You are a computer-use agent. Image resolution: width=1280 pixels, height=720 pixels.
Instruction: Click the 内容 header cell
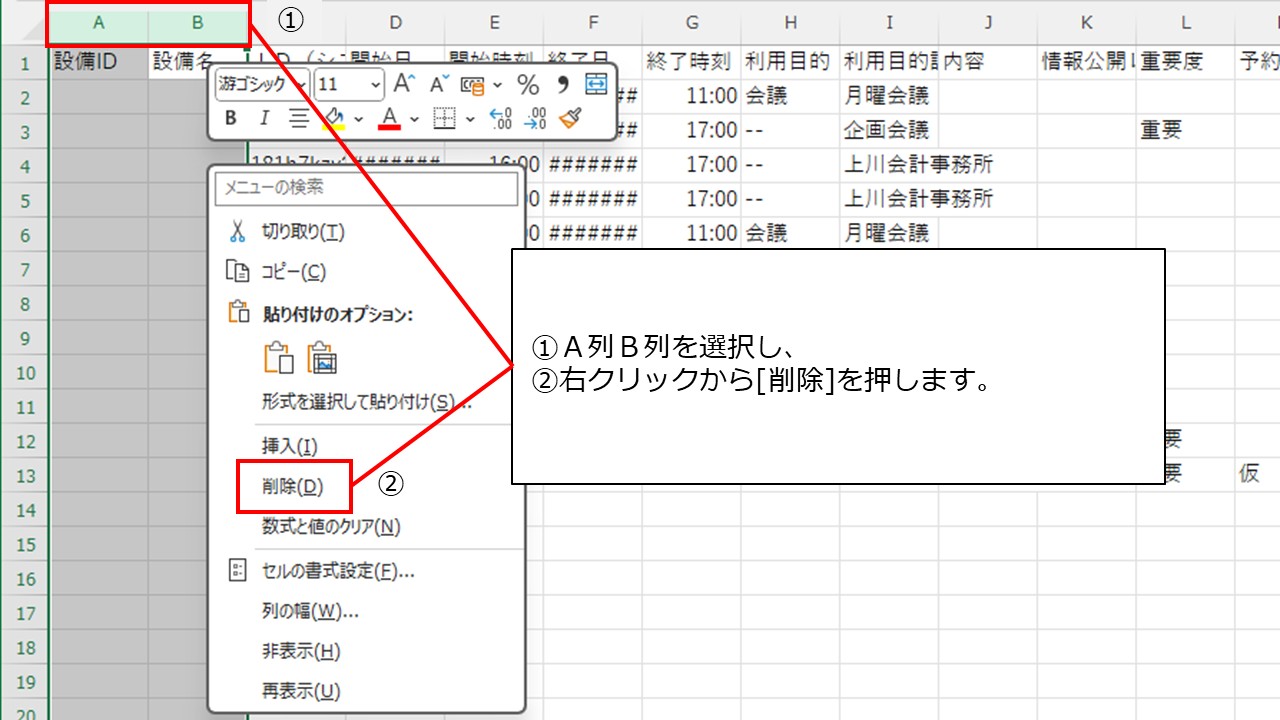[988, 62]
